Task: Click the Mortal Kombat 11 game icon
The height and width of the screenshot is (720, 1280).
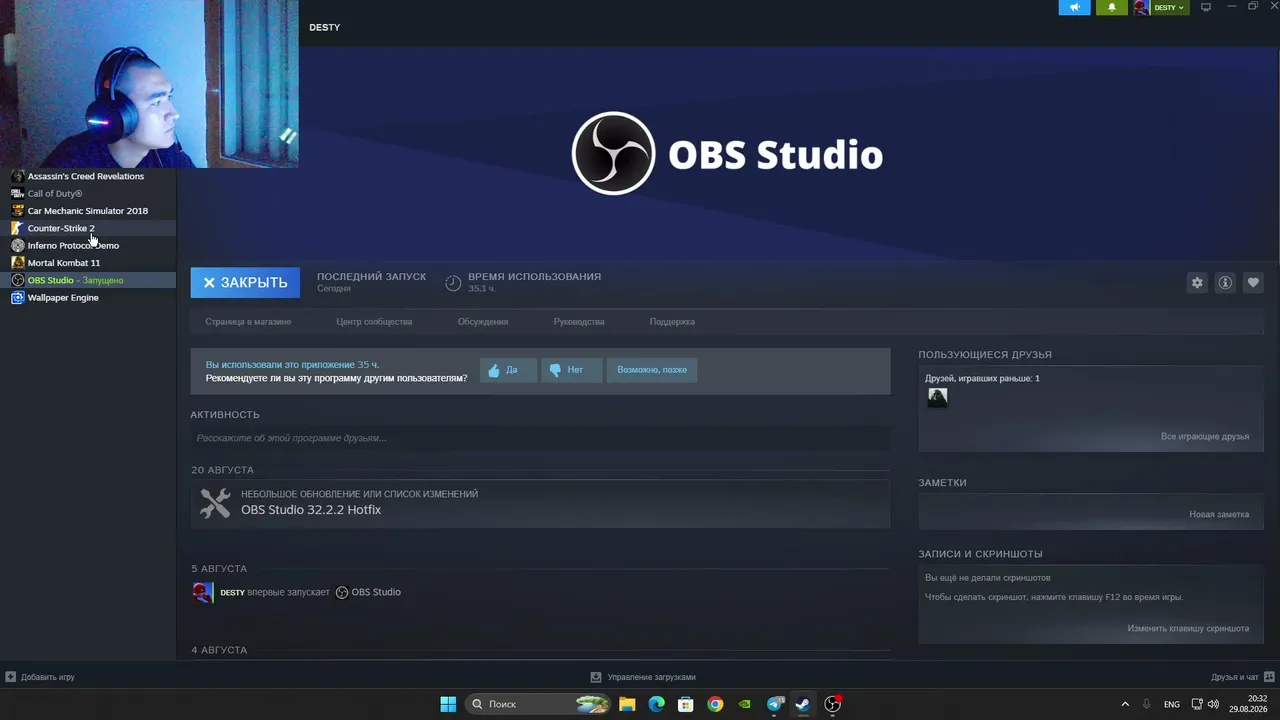Action: click(18, 263)
